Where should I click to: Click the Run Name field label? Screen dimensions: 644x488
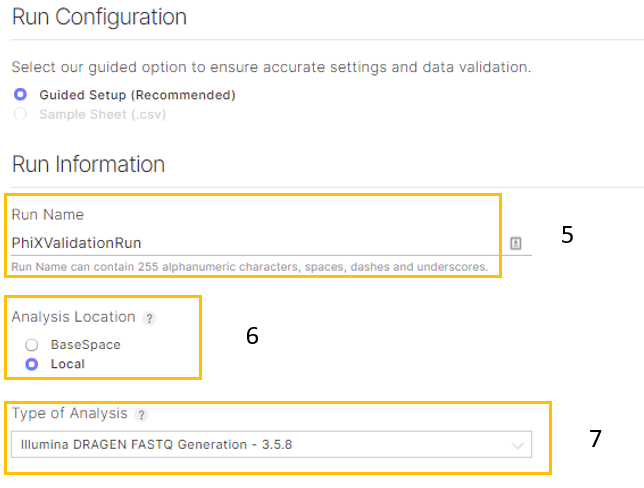coord(47,214)
